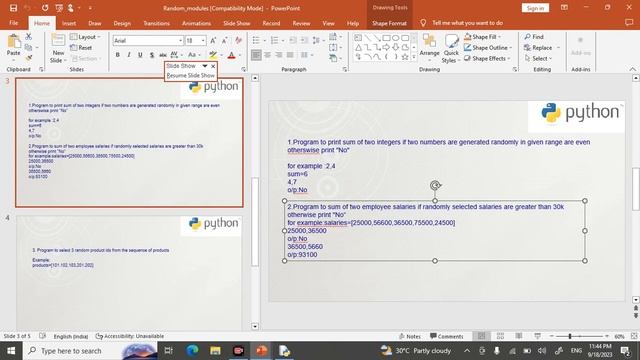Clear all formatting icon
640x360 pixels.
pos(239,40)
